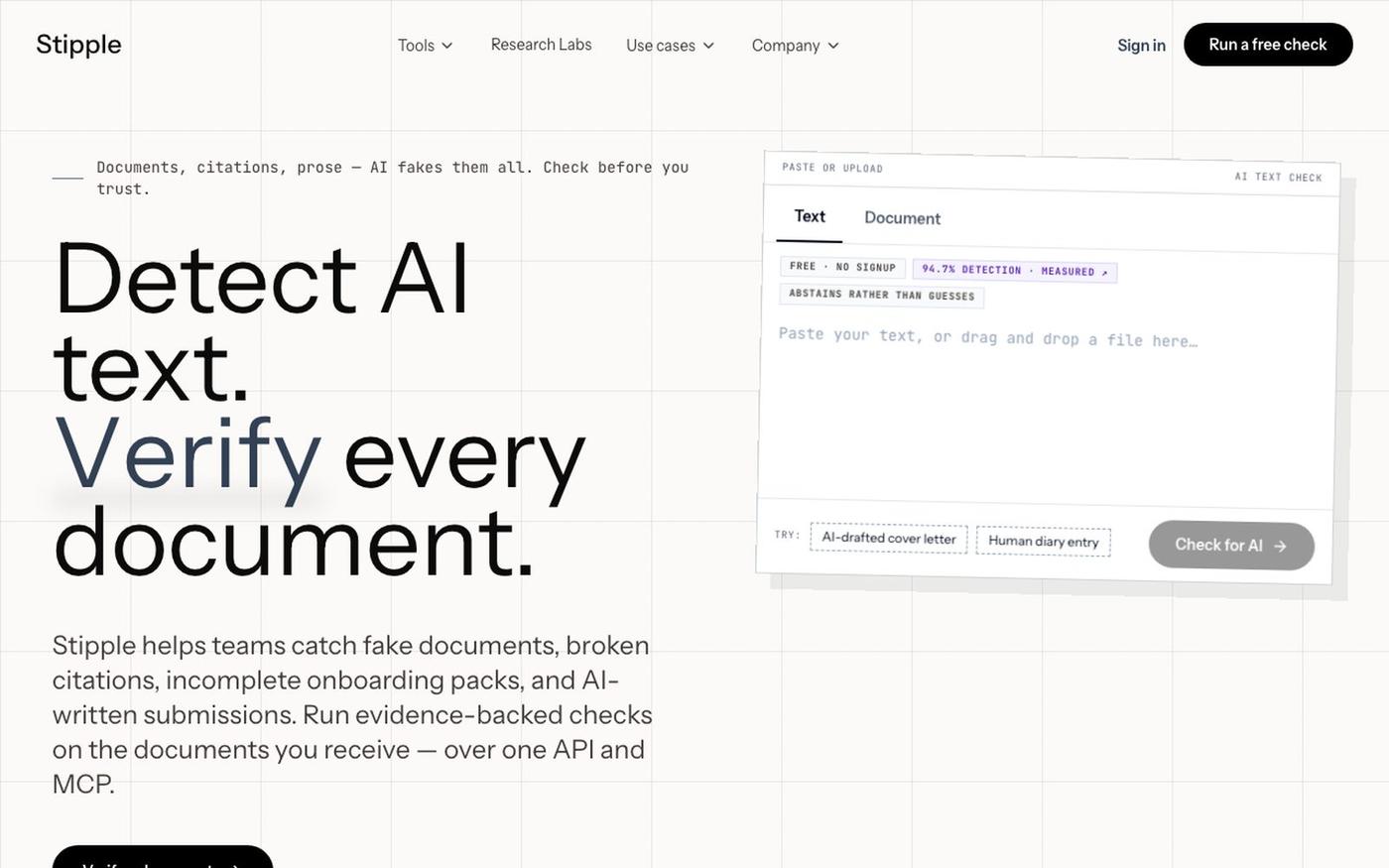Click the AI TEXT CHECK label
The height and width of the screenshot is (868, 1389).
[x=1278, y=177]
